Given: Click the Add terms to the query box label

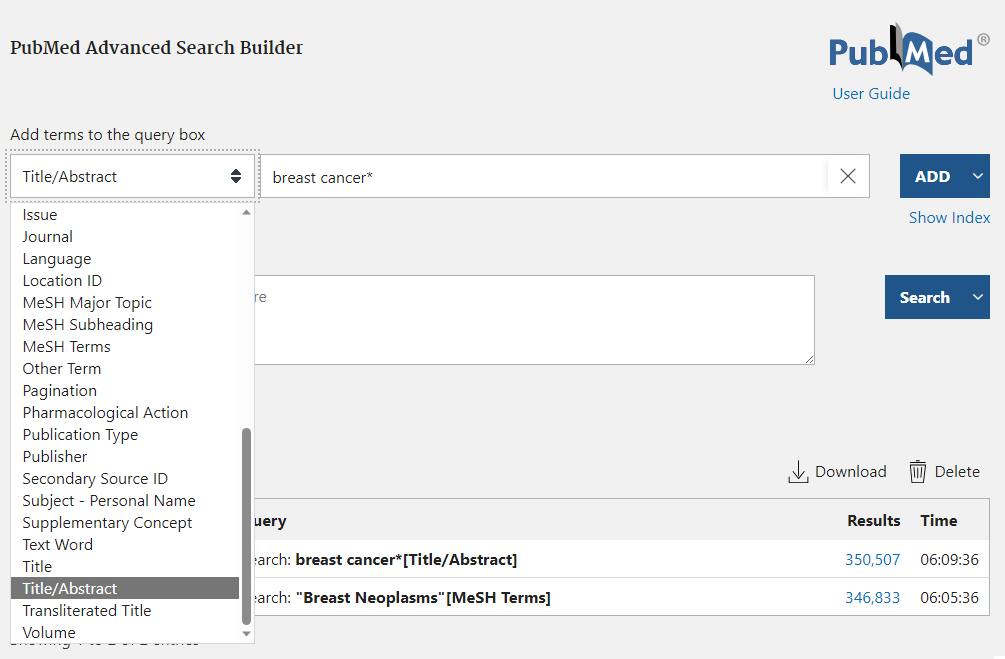Looking at the screenshot, I should pos(108,135).
